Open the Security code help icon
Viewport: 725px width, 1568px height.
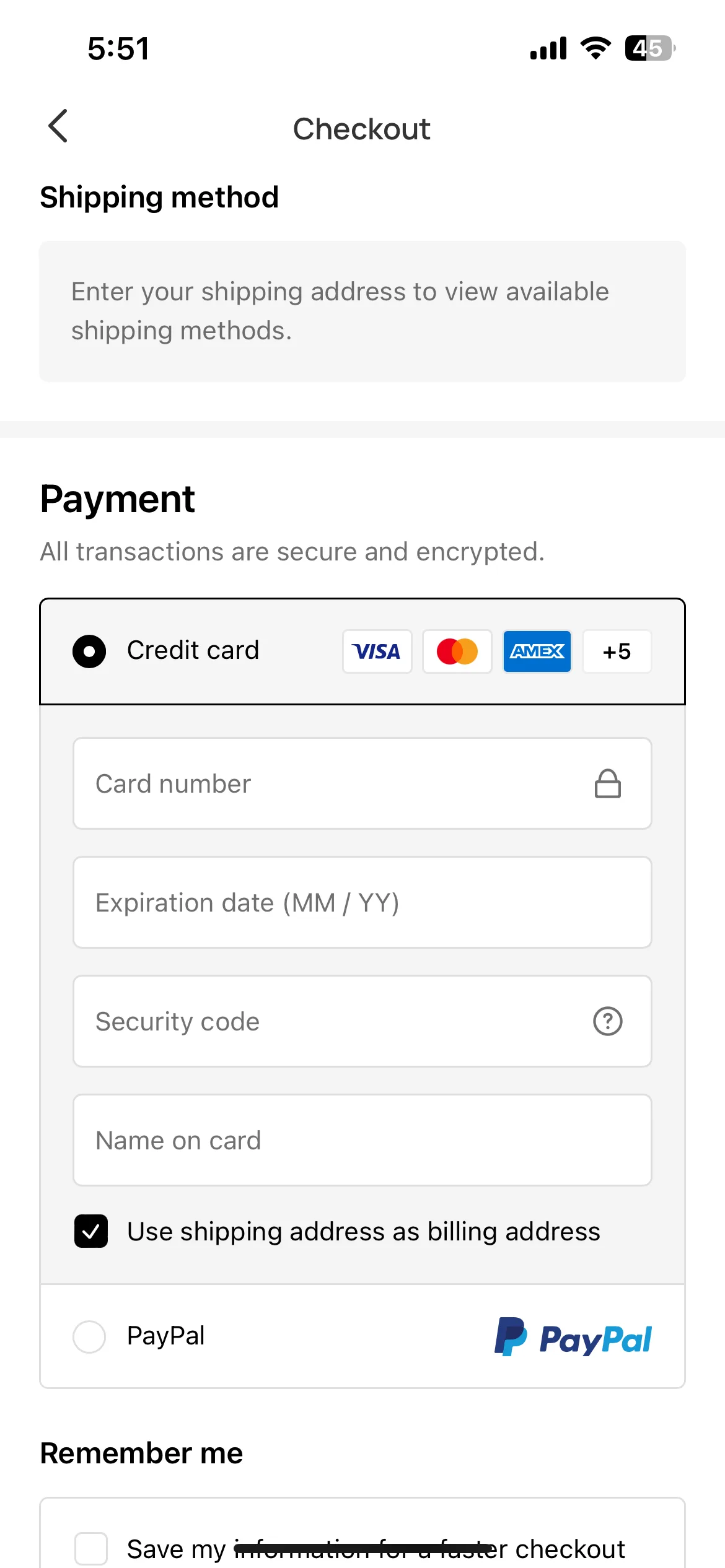[607, 1021]
